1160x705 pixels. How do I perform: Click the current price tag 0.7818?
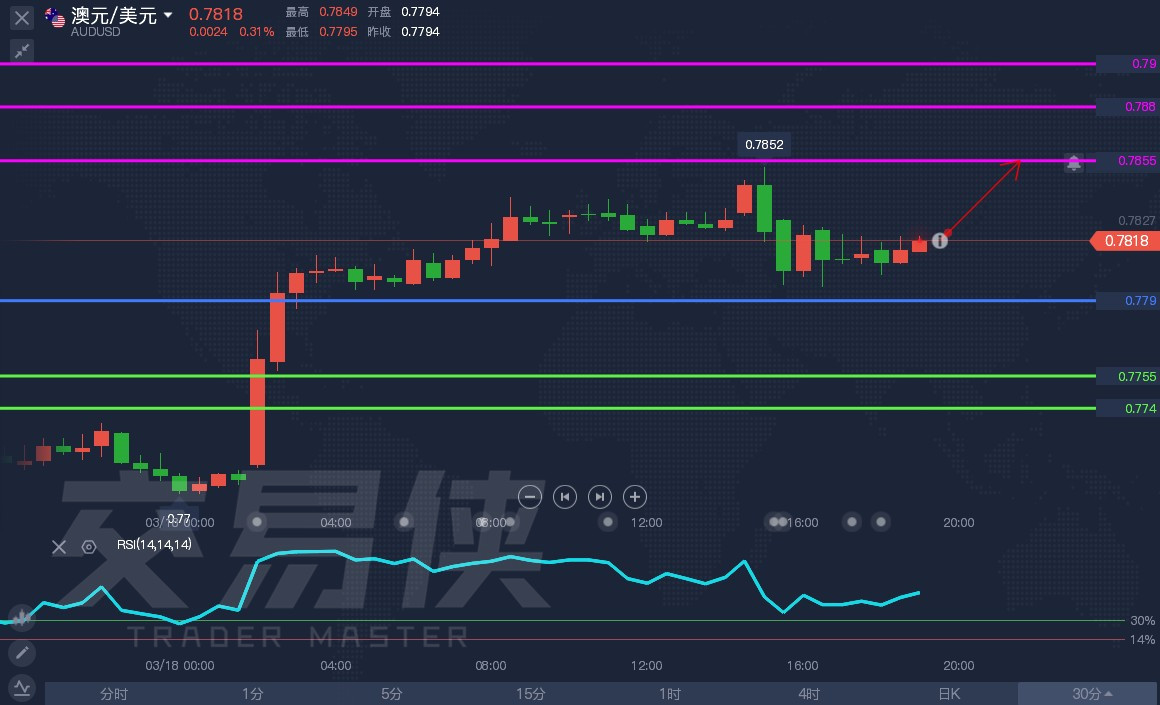pos(1125,240)
